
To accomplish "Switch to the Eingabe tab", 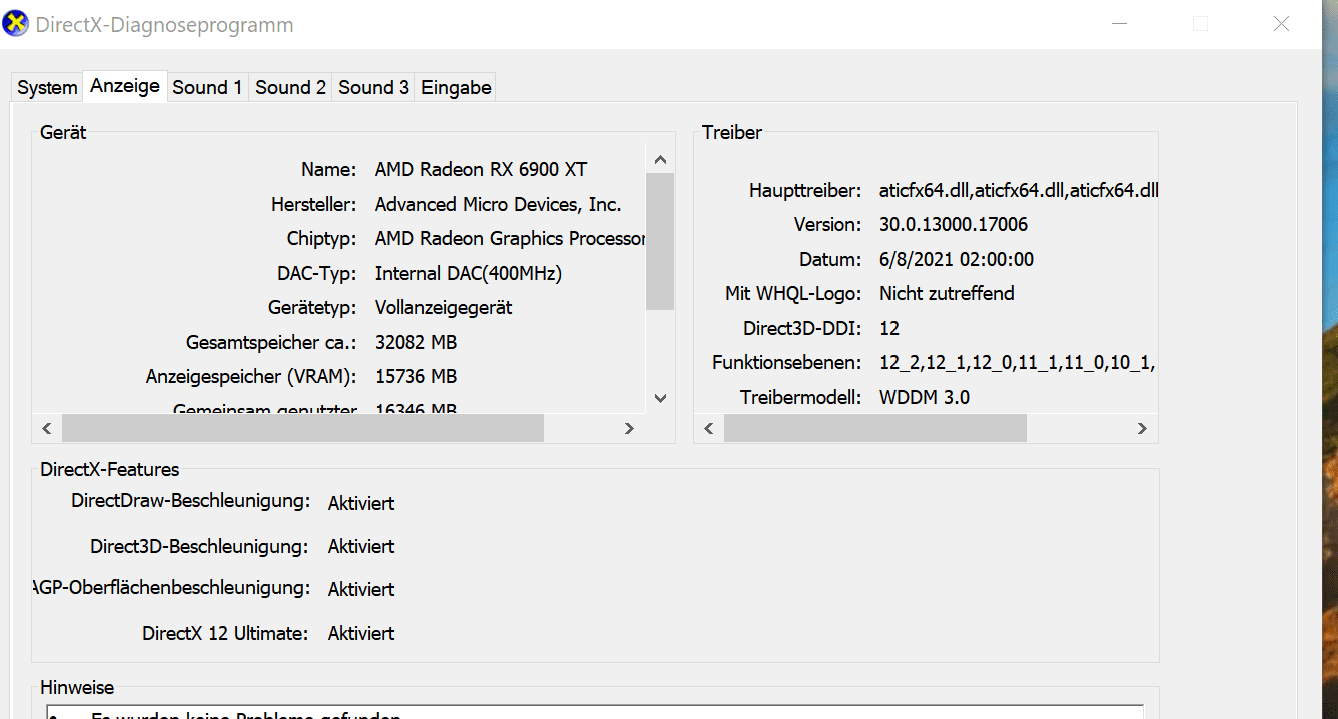I will pyautogui.click(x=456, y=87).
